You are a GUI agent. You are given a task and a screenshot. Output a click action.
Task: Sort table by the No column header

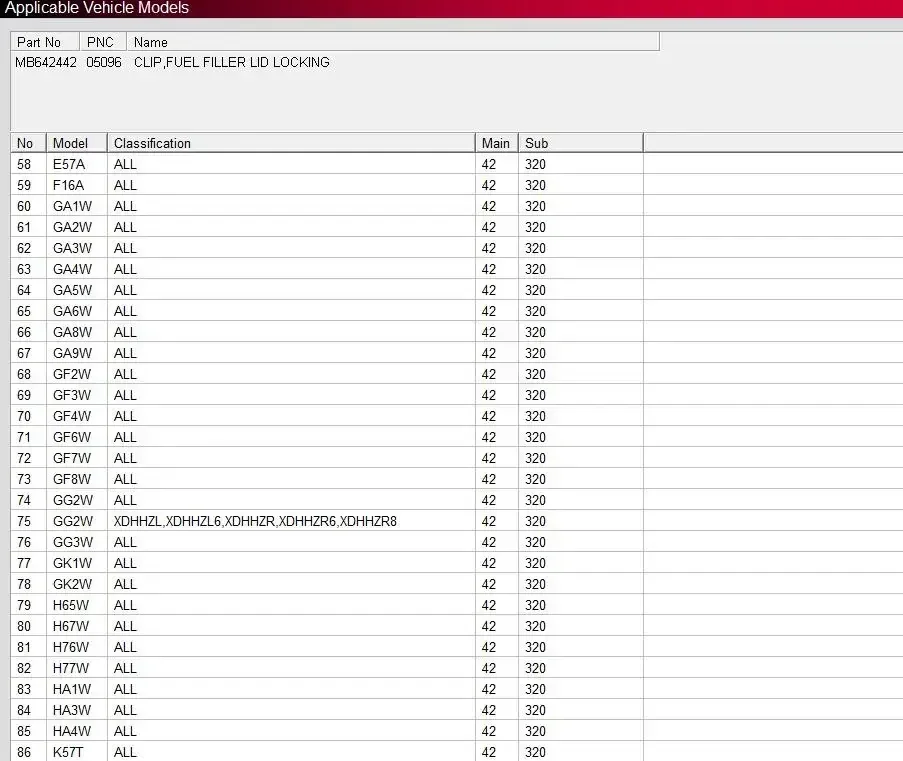click(x=28, y=143)
